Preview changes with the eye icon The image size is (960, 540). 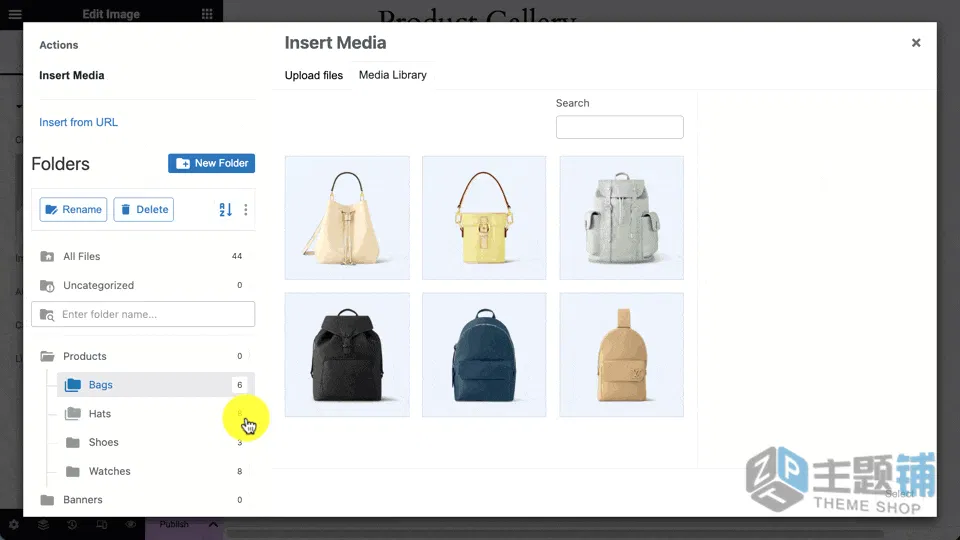tap(130, 525)
